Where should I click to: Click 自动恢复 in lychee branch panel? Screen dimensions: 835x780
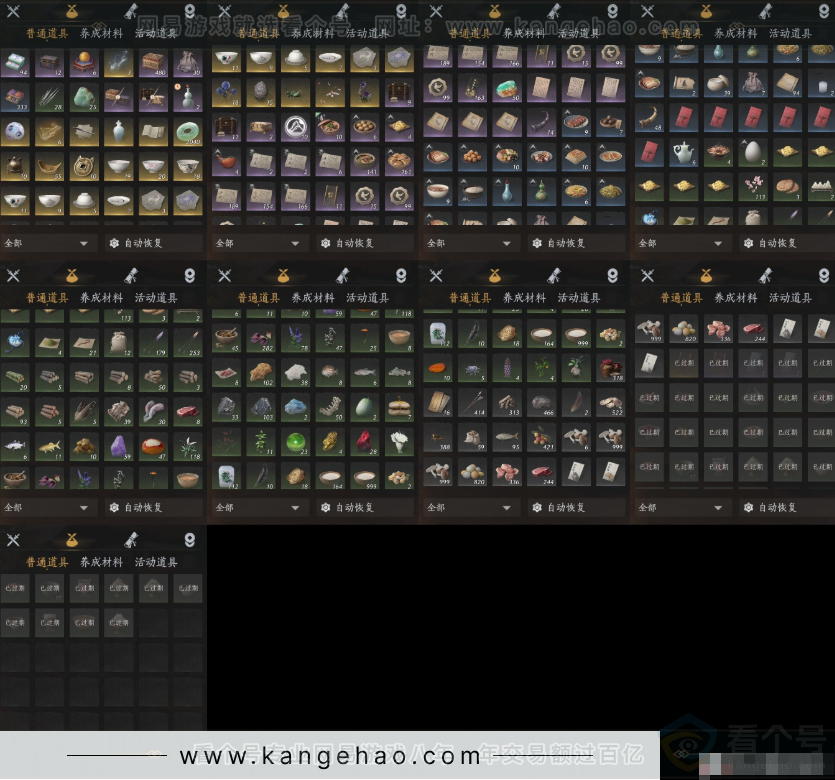(x=576, y=507)
